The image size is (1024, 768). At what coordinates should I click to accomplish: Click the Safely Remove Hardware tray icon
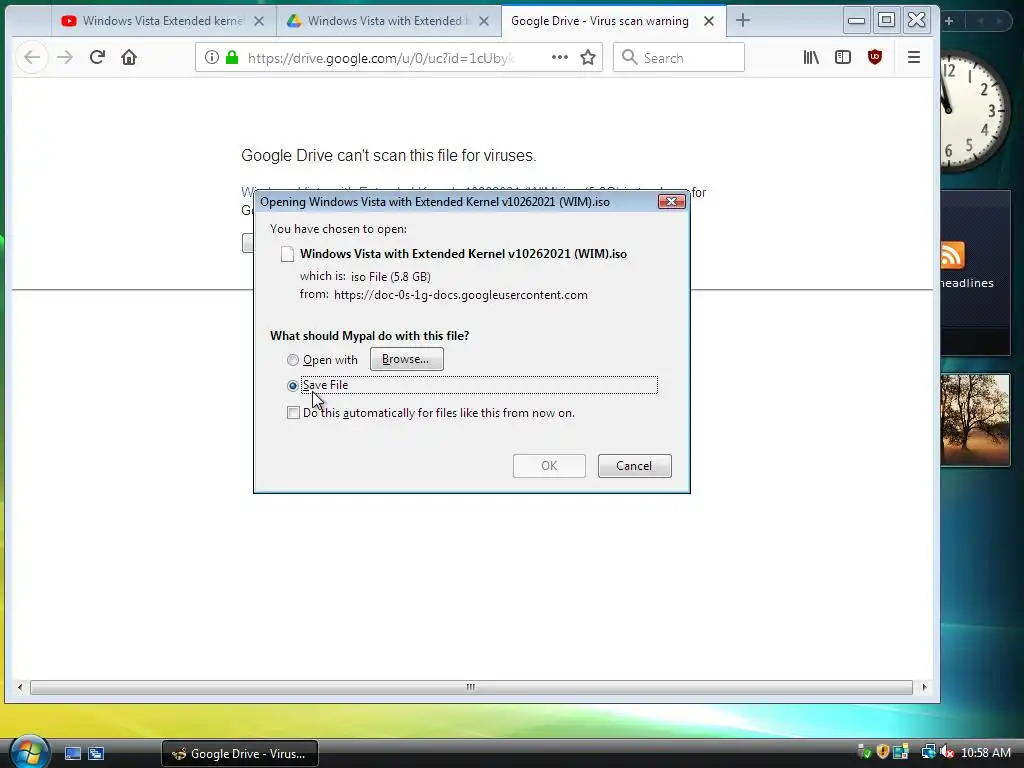coord(863,752)
